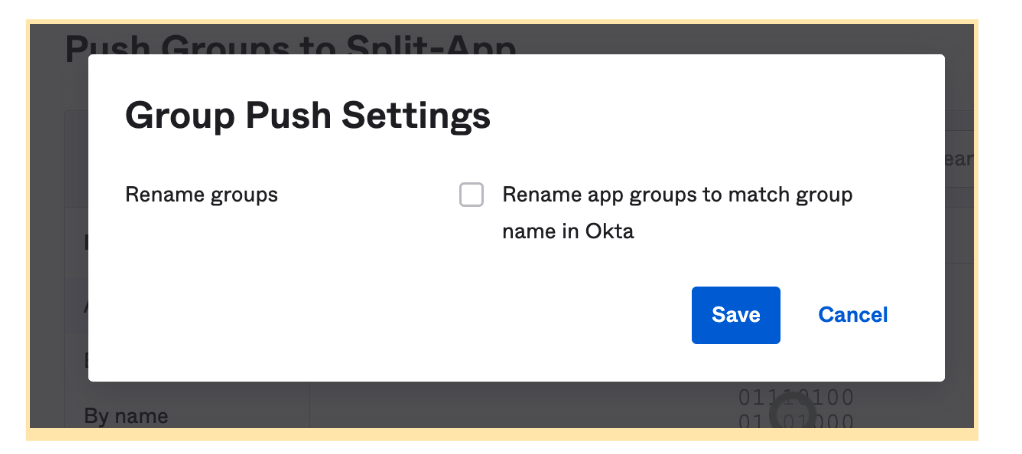Click the partially hidden search field at right

coord(958,160)
